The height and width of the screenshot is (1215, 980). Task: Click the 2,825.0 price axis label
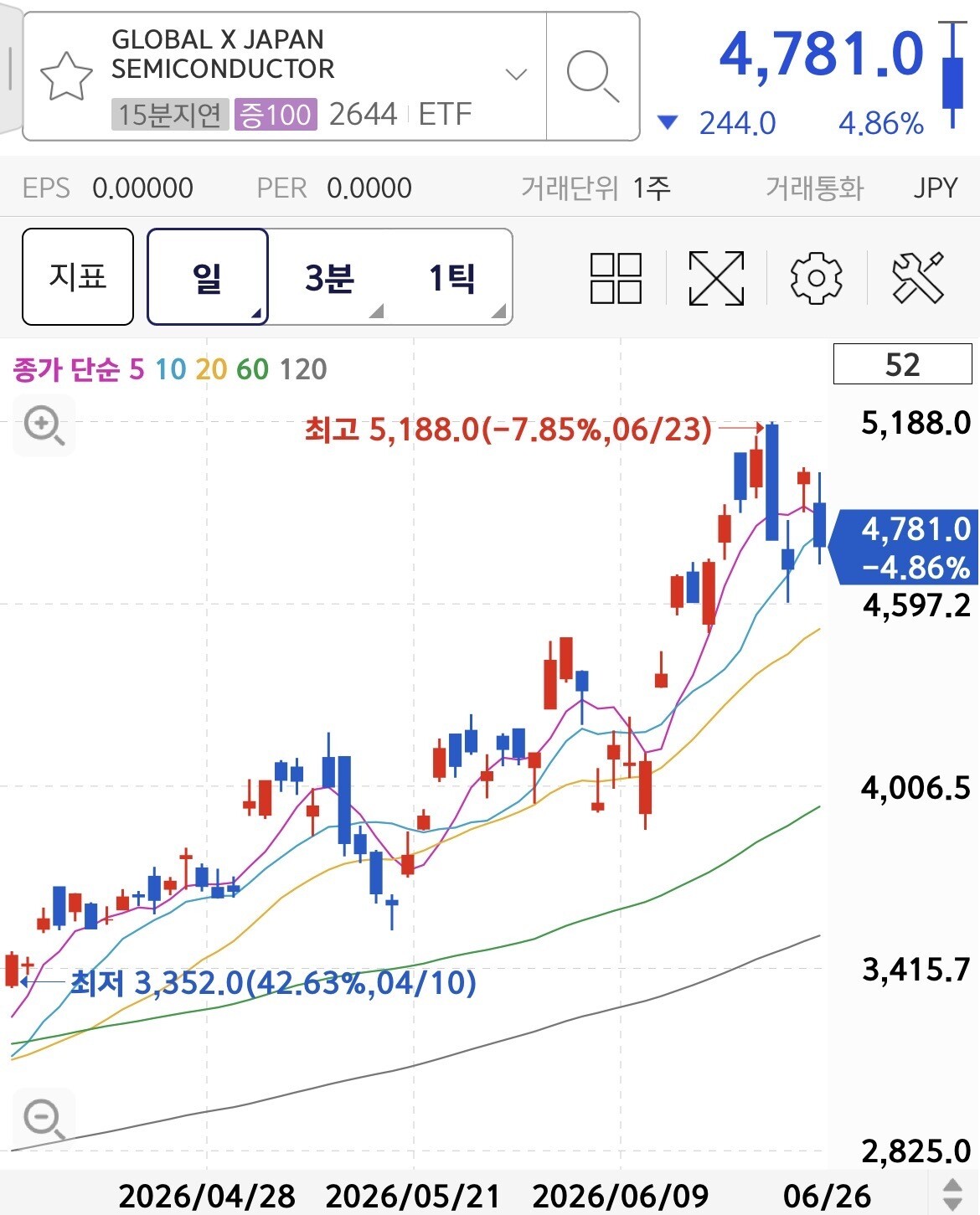click(916, 1151)
